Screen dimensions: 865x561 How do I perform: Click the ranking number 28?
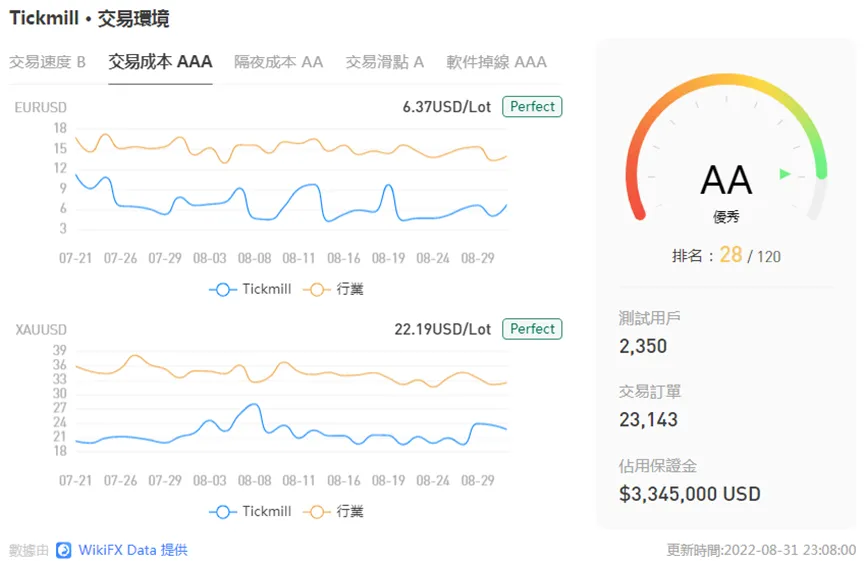coord(730,255)
